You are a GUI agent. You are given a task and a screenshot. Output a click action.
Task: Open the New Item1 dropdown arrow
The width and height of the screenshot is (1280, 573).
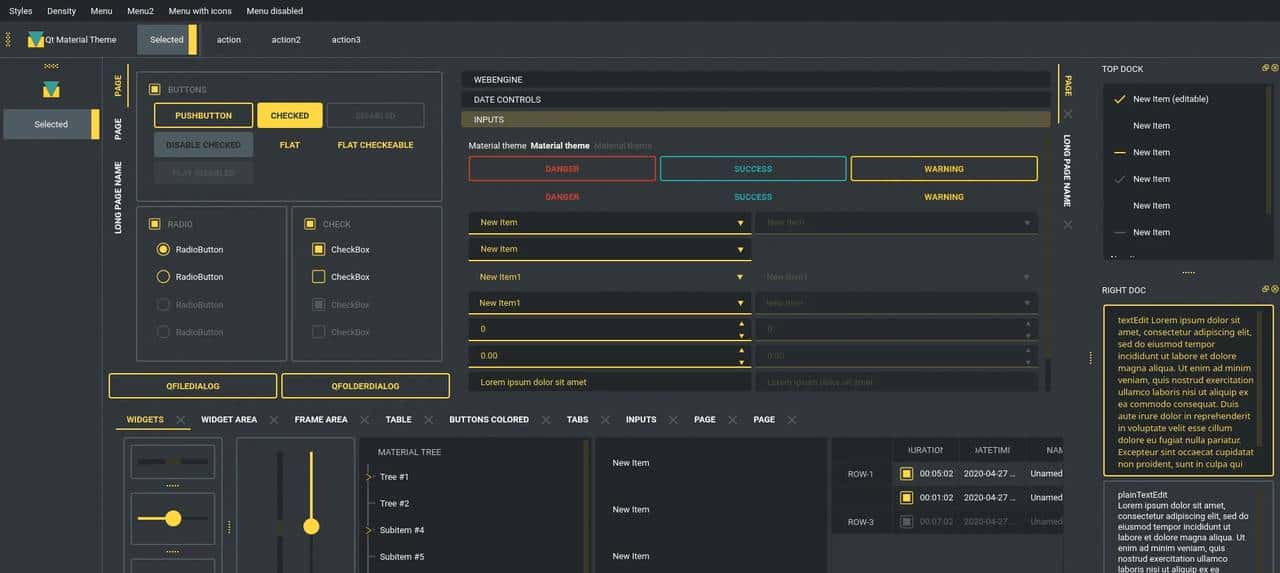pos(740,277)
